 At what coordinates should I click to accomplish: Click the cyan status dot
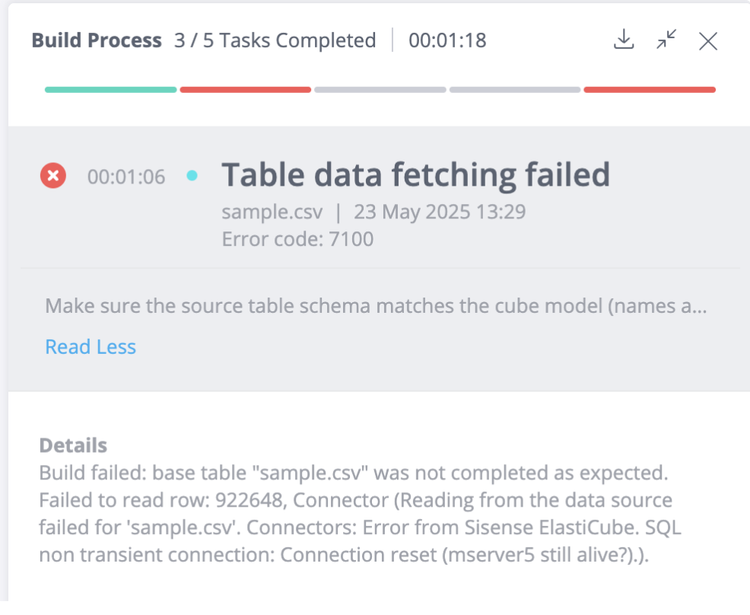tap(192, 176)
